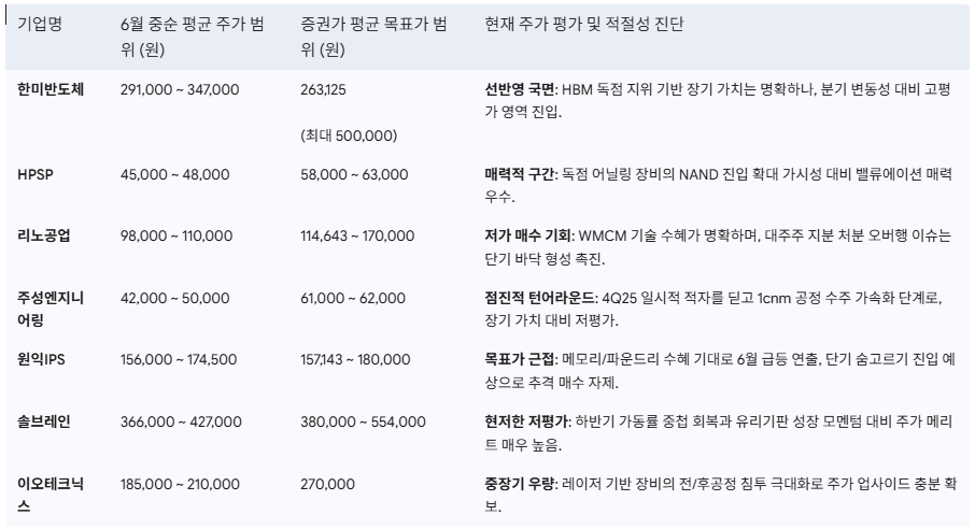This screenshot has width=975, height=529.
Task: Click the 현재 주가 평가 및 적절성 진단 header
Action: tap(584, 24)
